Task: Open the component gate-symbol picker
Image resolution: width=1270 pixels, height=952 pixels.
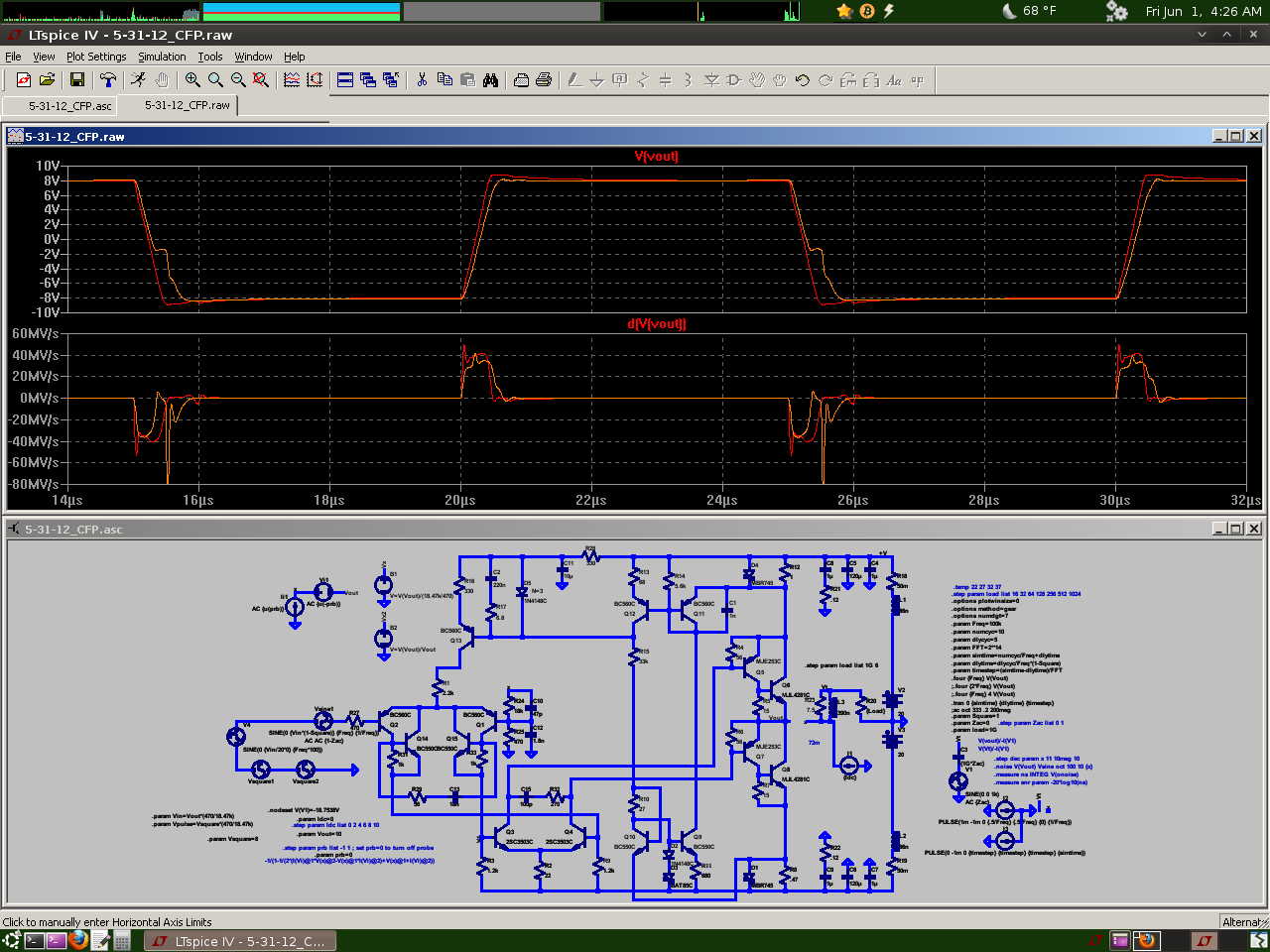Action: [734, 80]
